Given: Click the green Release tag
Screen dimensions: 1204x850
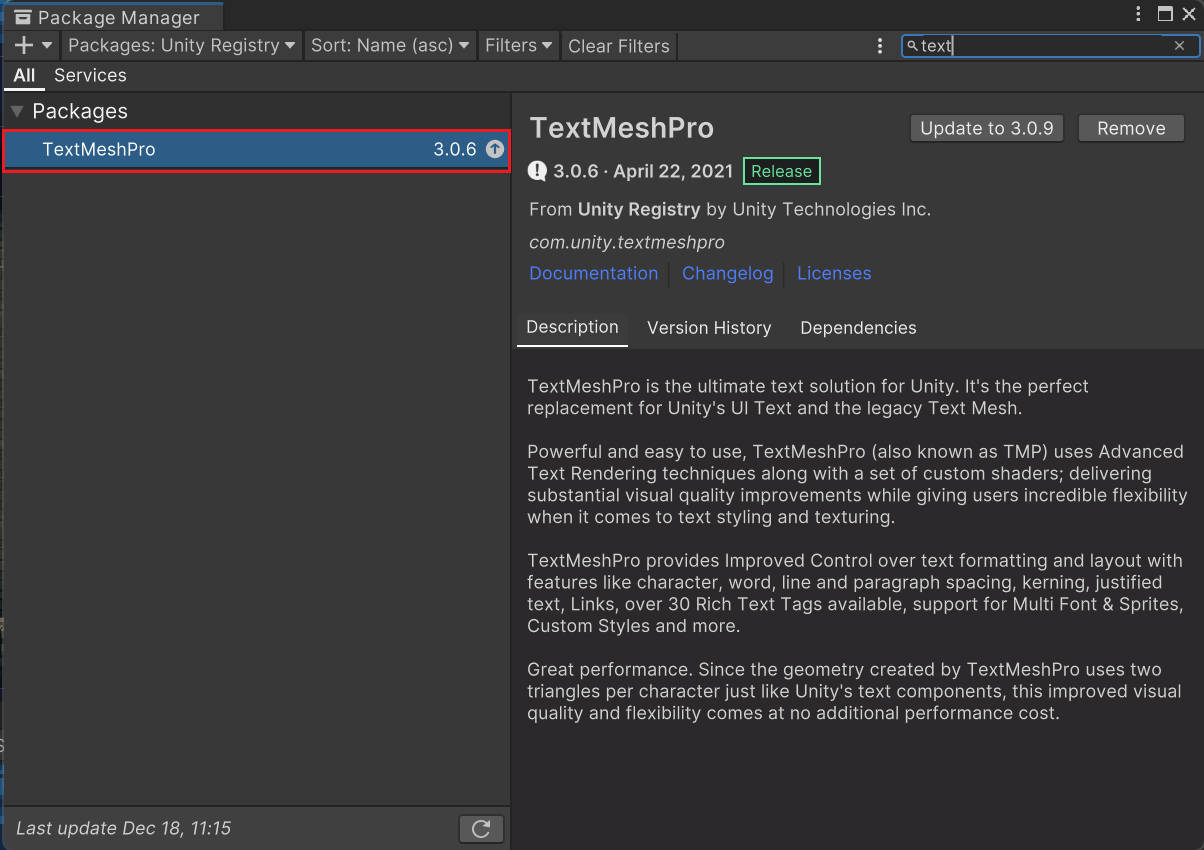Looking at the screenshot, I should coord(781,171).
